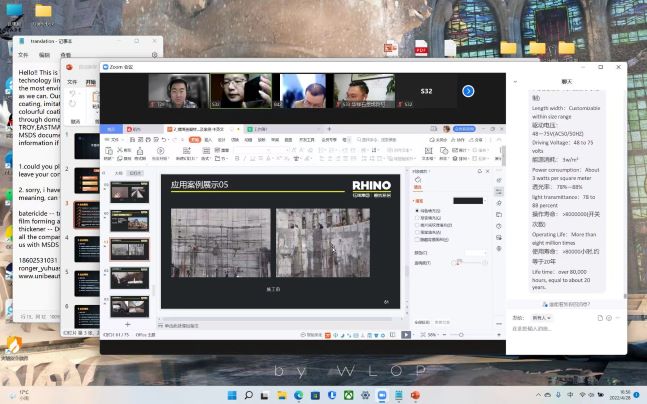Viewport: 647px width, 404px height.
Task: Click the file attachment icon in Zoom chat
Action: point(599,317)
